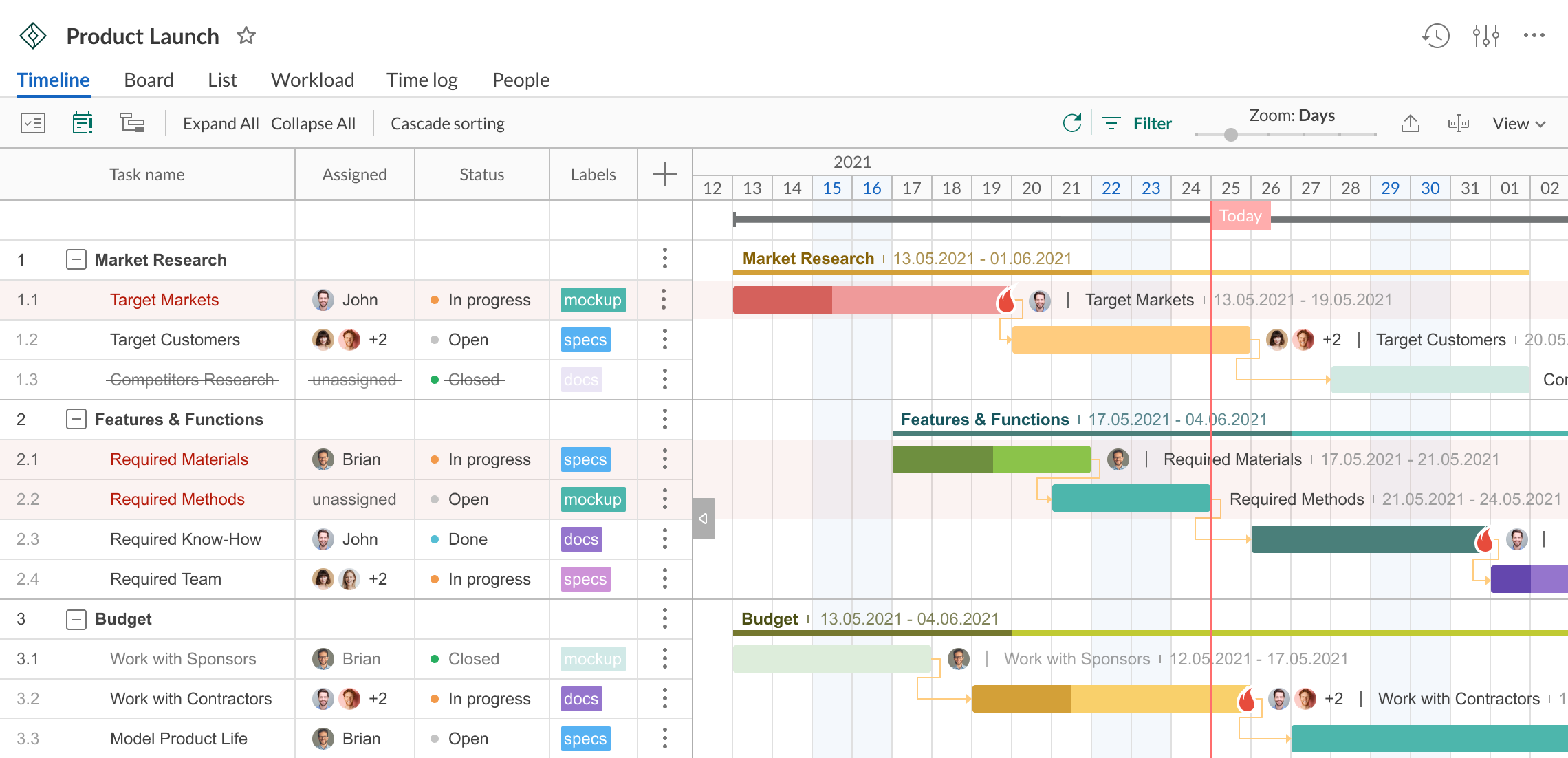Switch to the People tab
The height and width of the screenshot is (758, 1568).
click(x=520, y=80)
